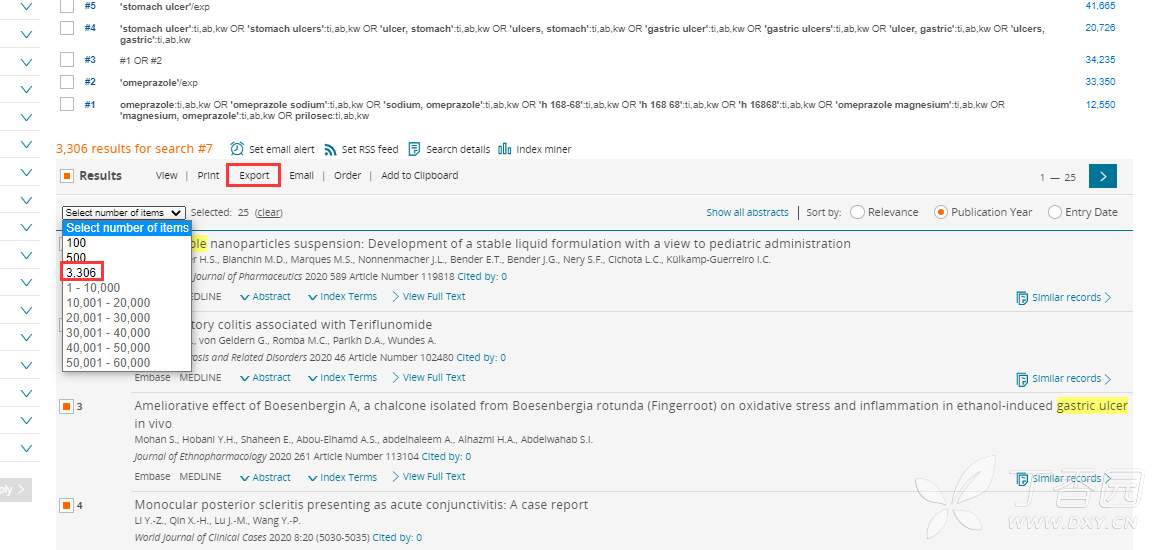Deselect result number 3 checkbox

[x=67, y=406]
